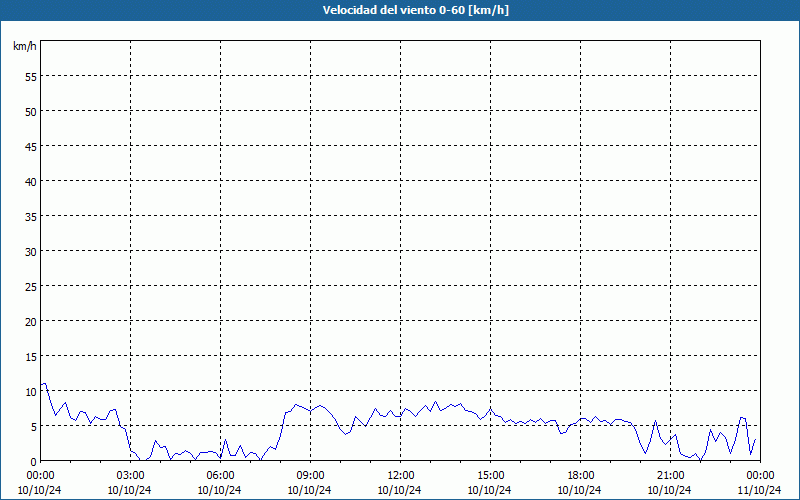Click the 40 value on the vertical axis
Screen dimensions: 800x500
[x=31, y=181]
